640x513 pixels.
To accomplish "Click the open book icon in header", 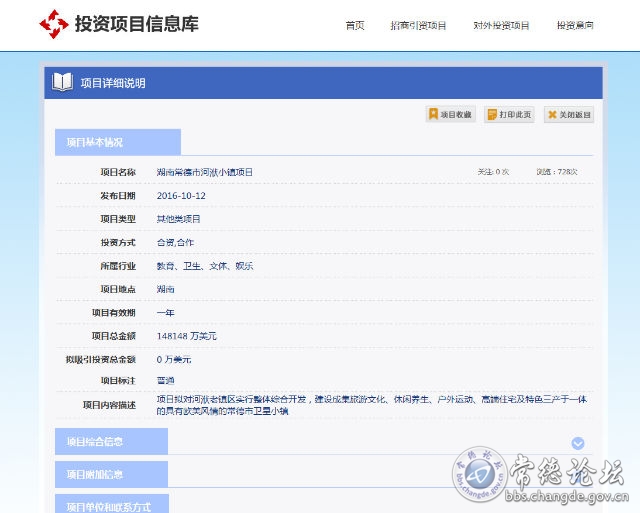I will point(62,82).
